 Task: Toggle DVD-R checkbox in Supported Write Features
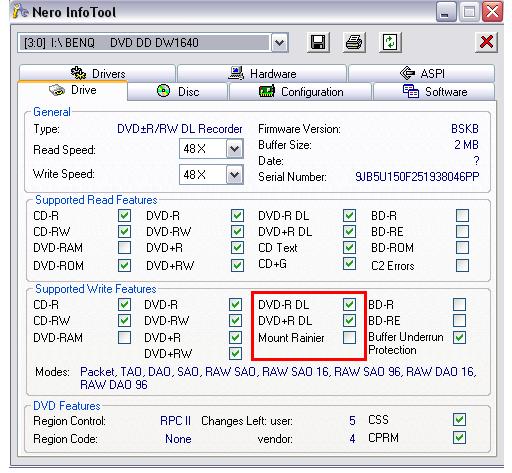[235, 304]
